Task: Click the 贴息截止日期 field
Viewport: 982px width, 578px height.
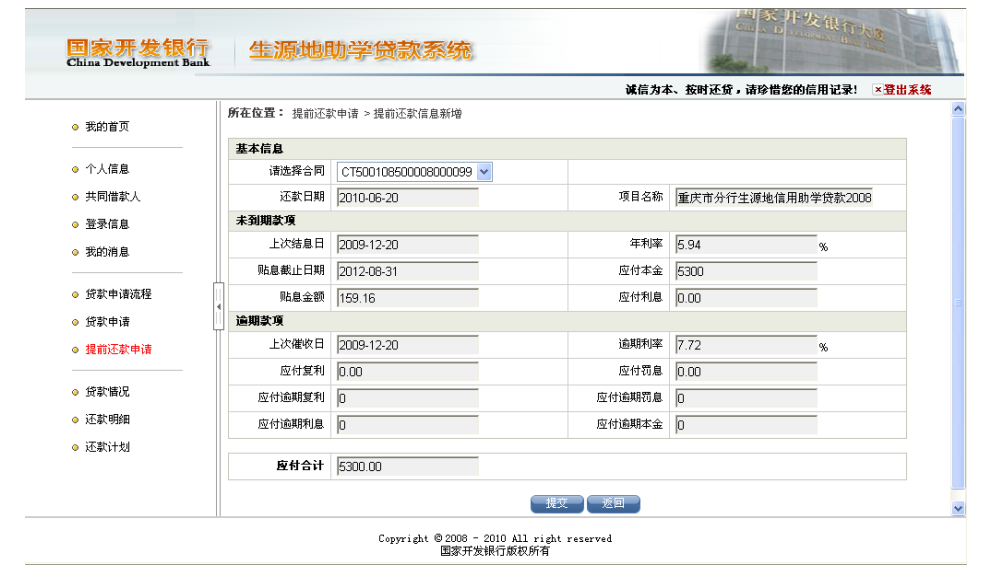Action: click(x=408, y=272)
